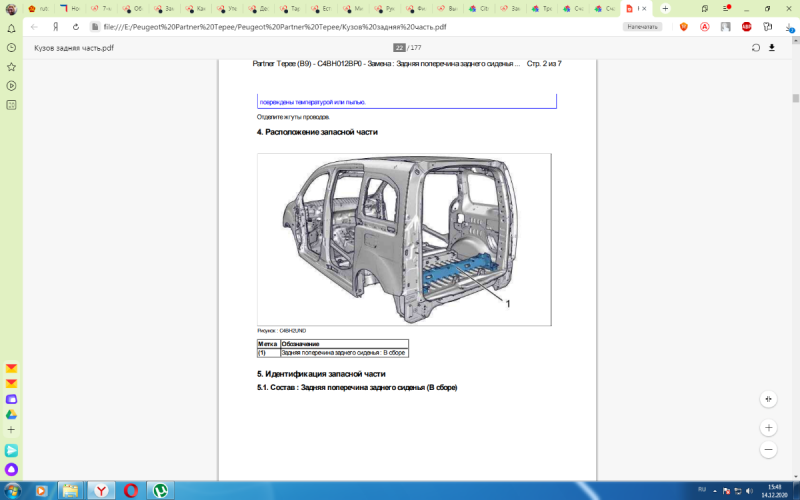Zoom in on the PDF

[768, 427]
